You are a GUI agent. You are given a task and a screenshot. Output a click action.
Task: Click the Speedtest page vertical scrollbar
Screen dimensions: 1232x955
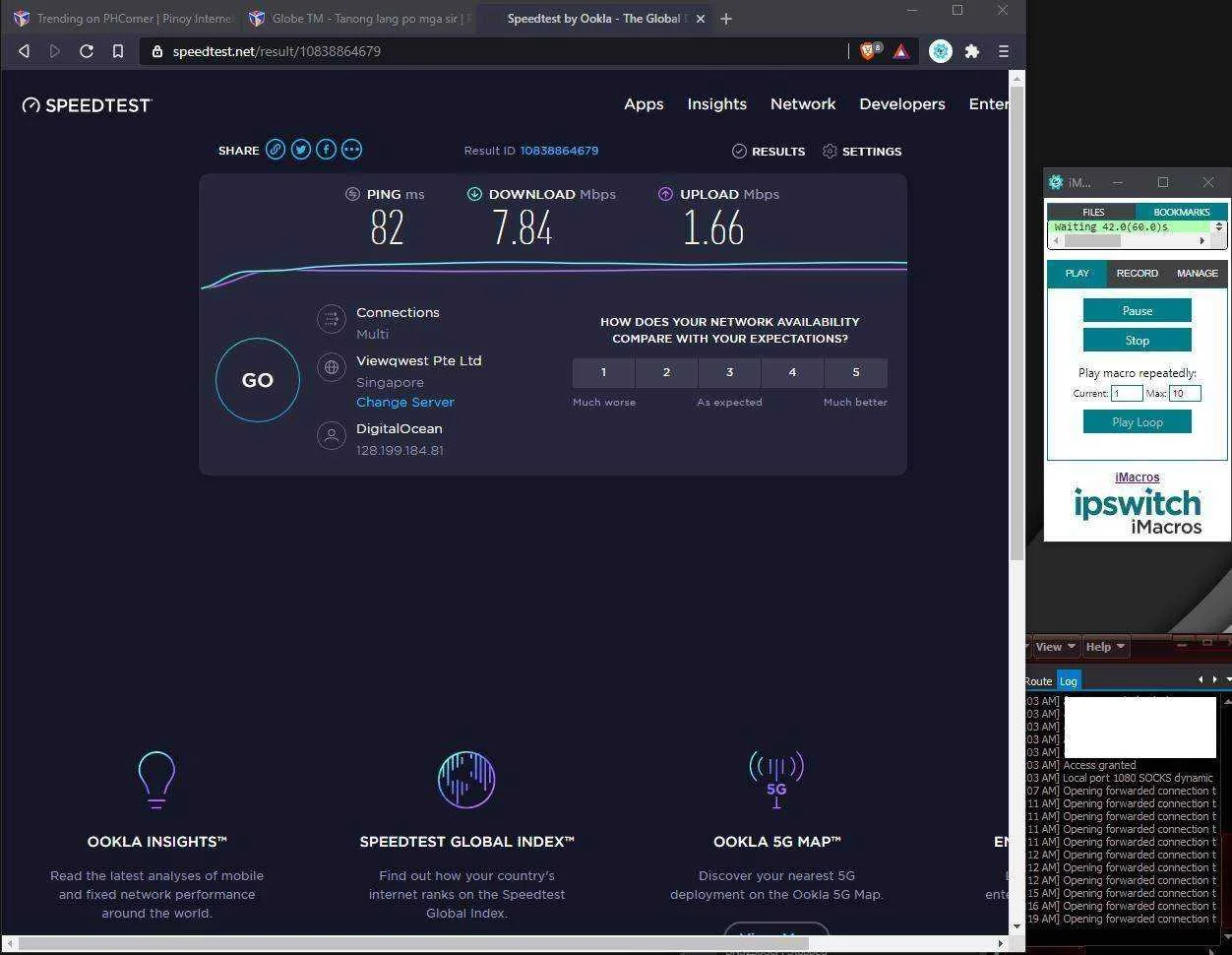tap(1017, 323)
